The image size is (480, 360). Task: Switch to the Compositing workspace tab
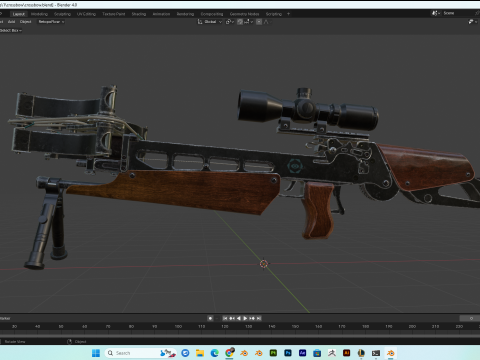[212, 14]
